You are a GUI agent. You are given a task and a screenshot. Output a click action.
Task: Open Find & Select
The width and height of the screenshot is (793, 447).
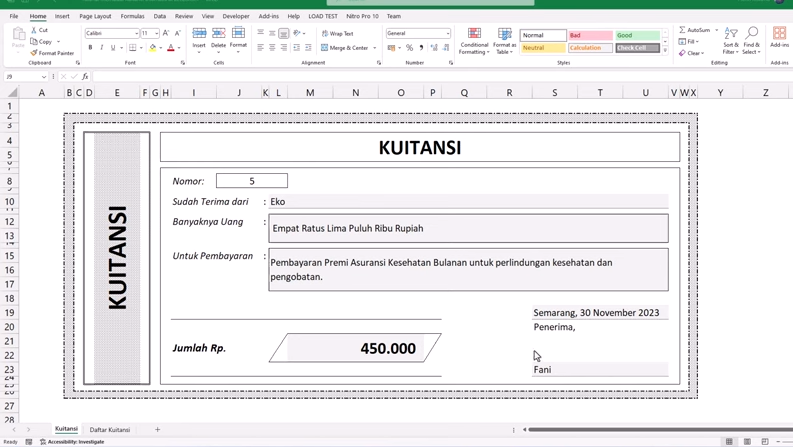[752, 40]
